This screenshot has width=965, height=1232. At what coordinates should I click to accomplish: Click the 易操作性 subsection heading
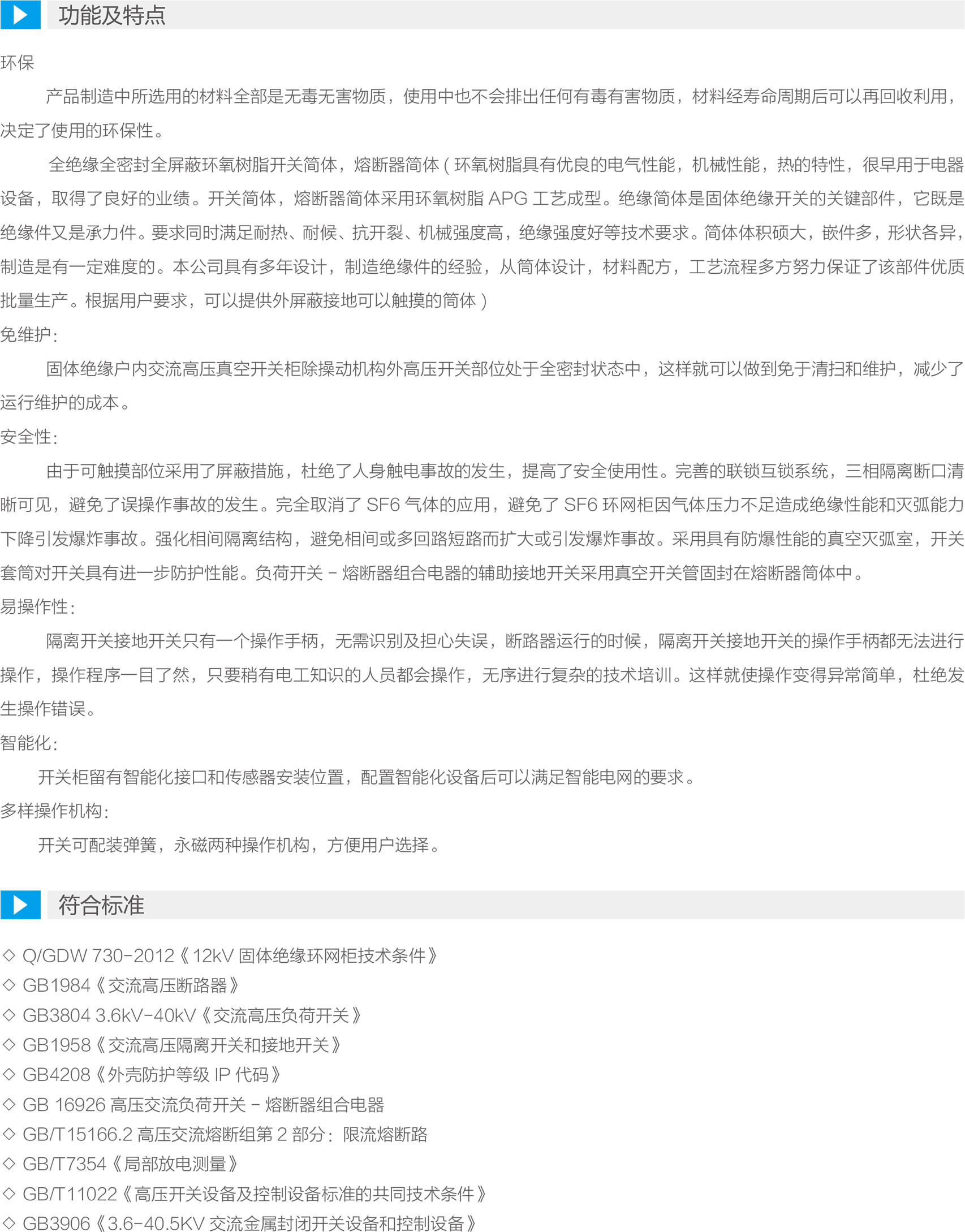tap(37, 607)
